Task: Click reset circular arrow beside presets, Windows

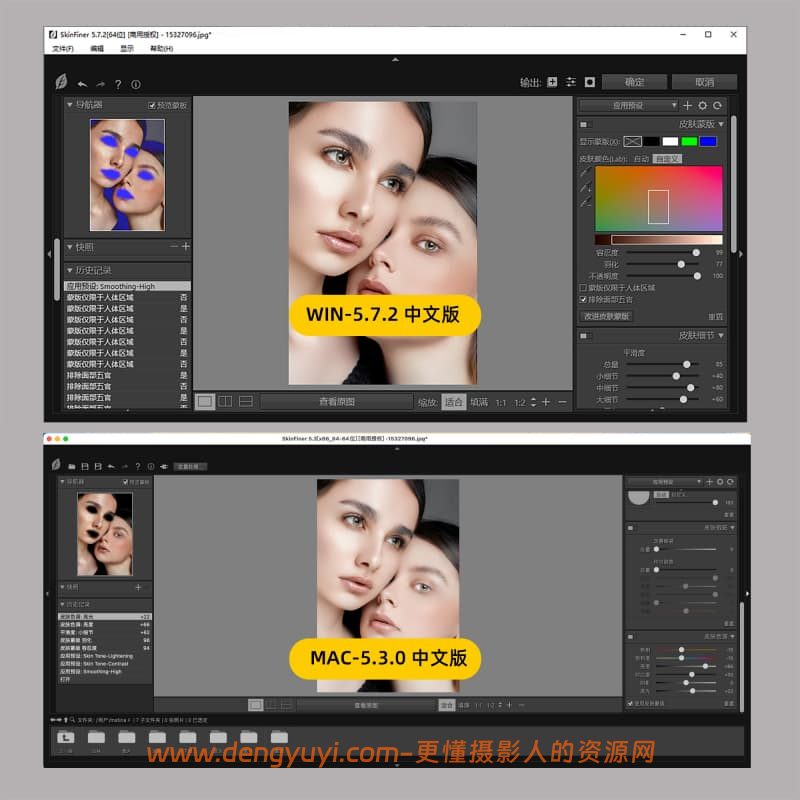Action: point(717,106)
